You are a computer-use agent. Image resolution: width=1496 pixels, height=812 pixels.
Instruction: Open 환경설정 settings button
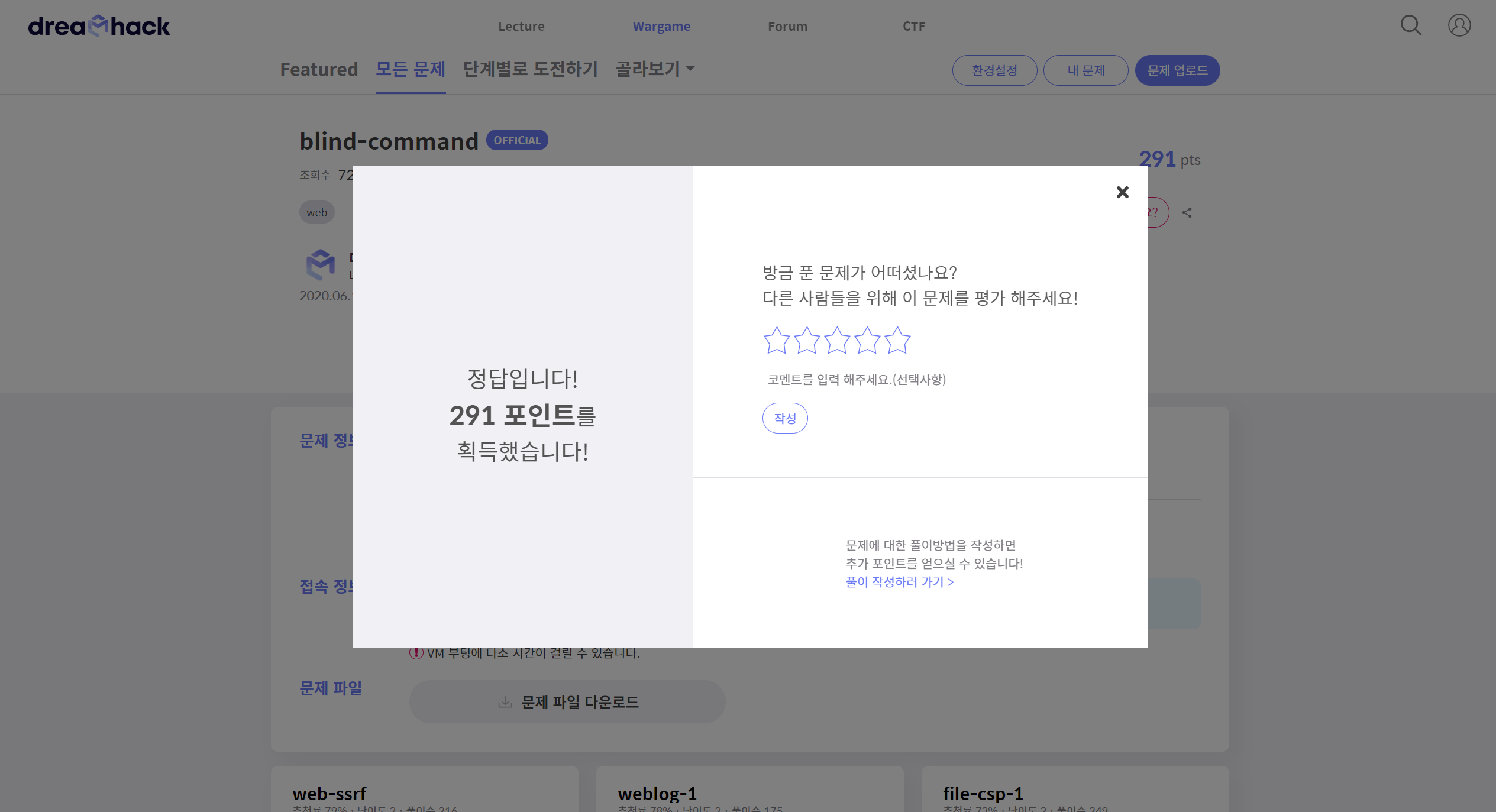[x=994, y=70]
